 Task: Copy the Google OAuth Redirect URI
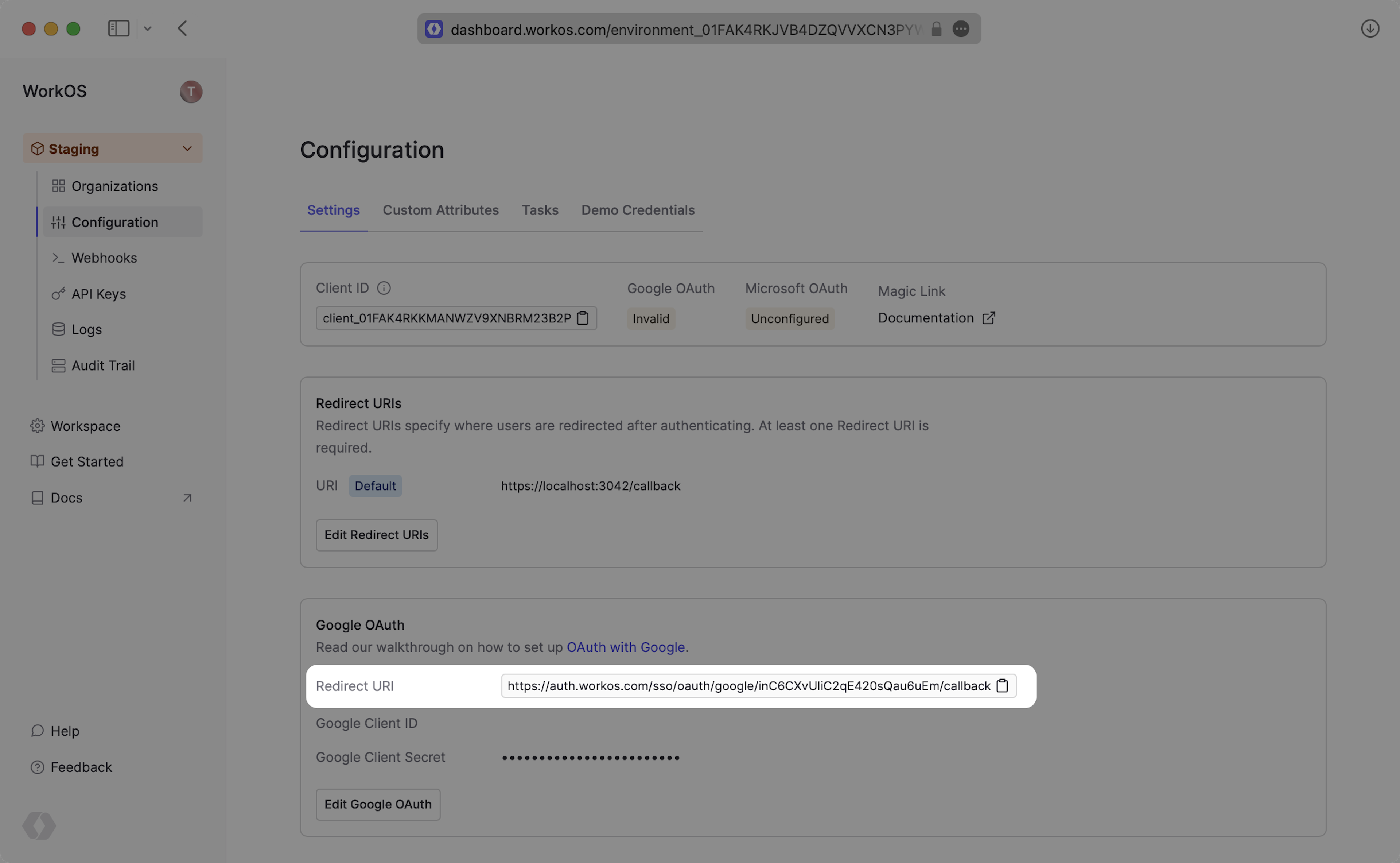click(x=1002, y=685)
